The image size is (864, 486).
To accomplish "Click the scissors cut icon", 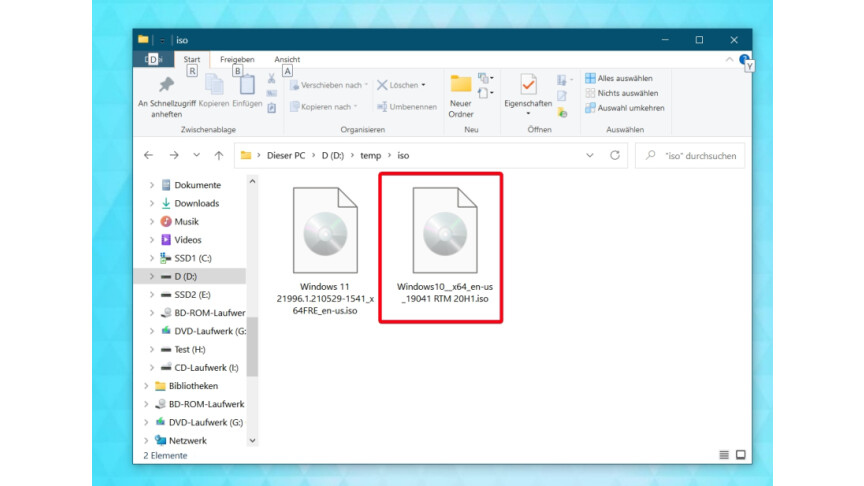I will 272,79.
